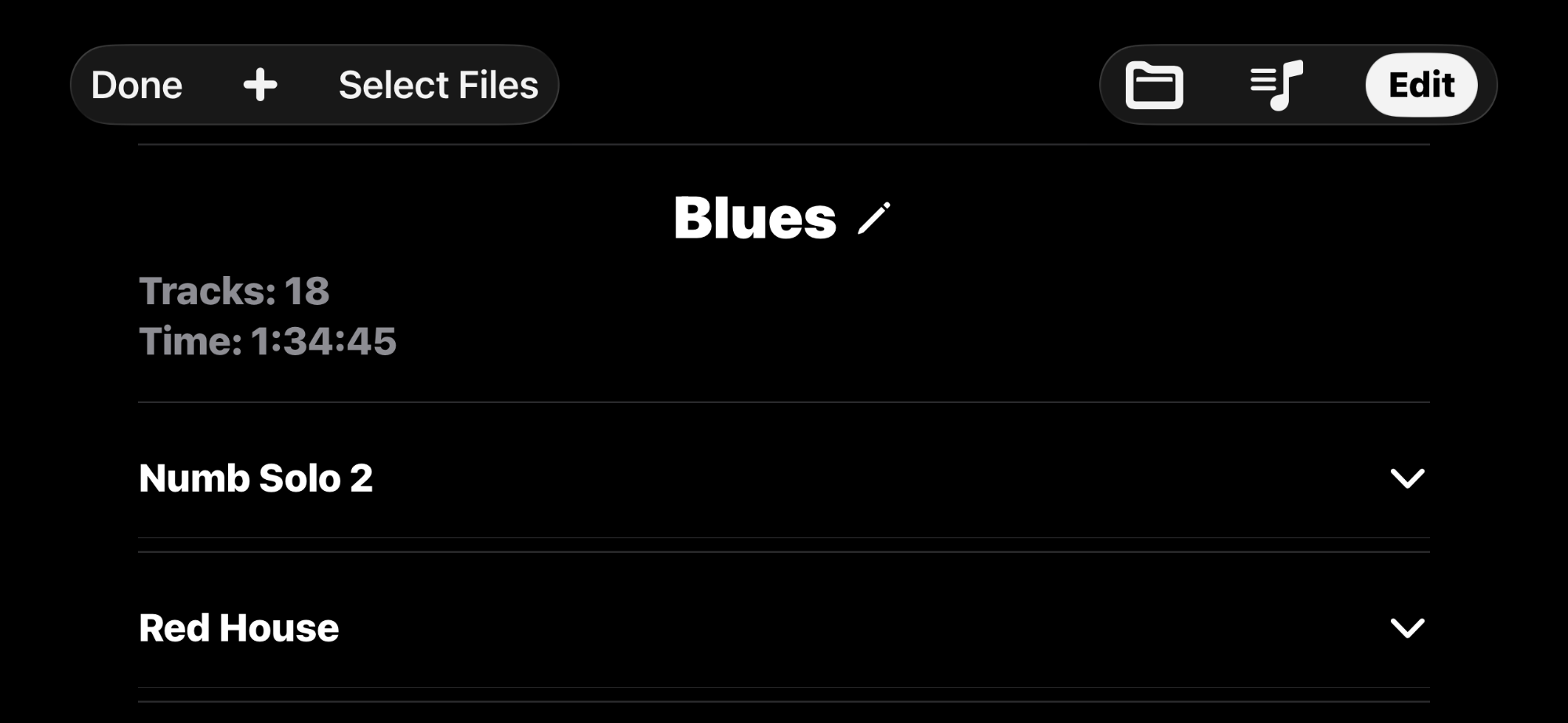Tap the Blues playlist title
Image resolution: width=1568 pixels, height=723 pixels.
755,219
